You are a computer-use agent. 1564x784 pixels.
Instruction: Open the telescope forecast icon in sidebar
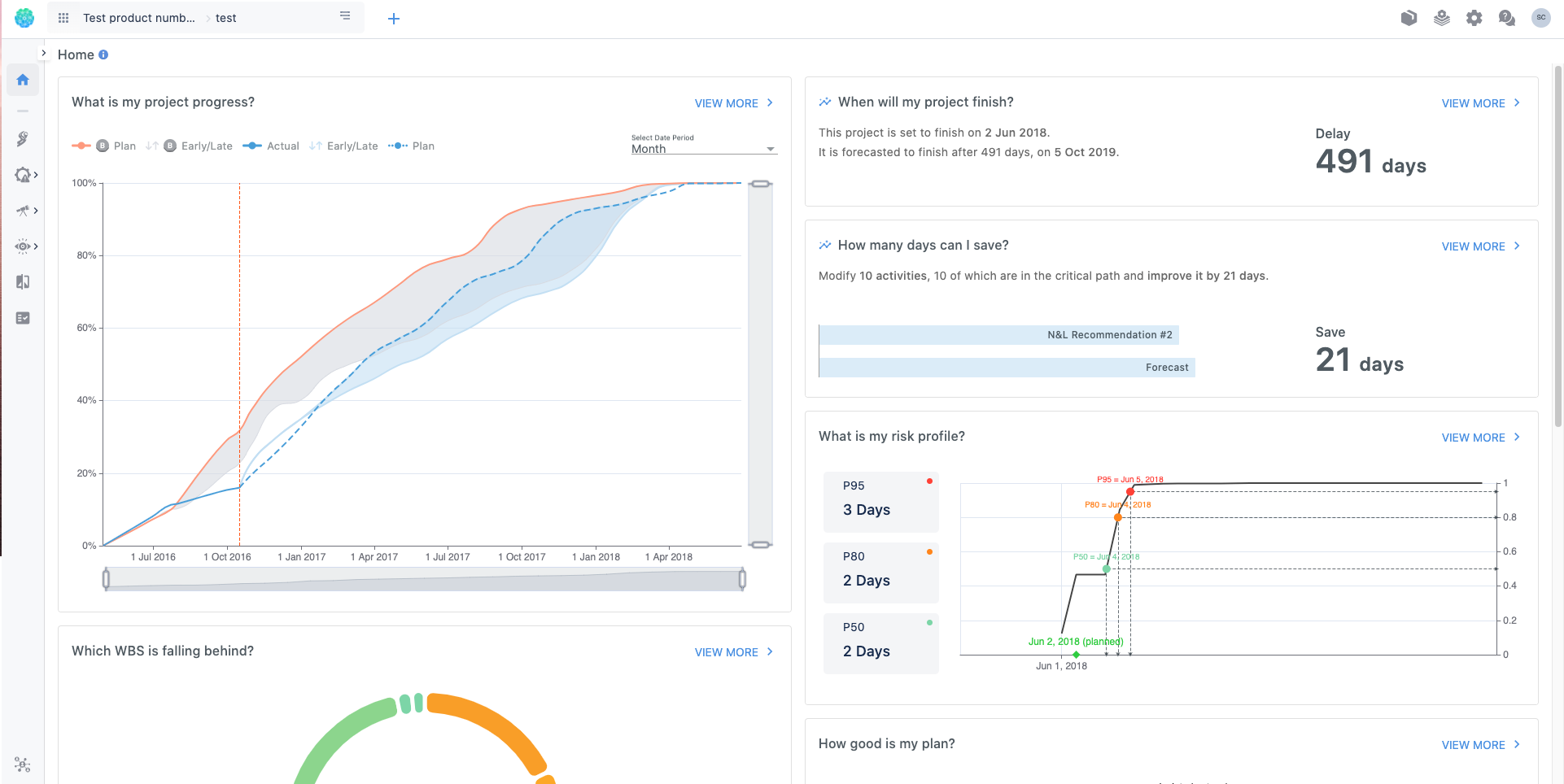[23, 211]
